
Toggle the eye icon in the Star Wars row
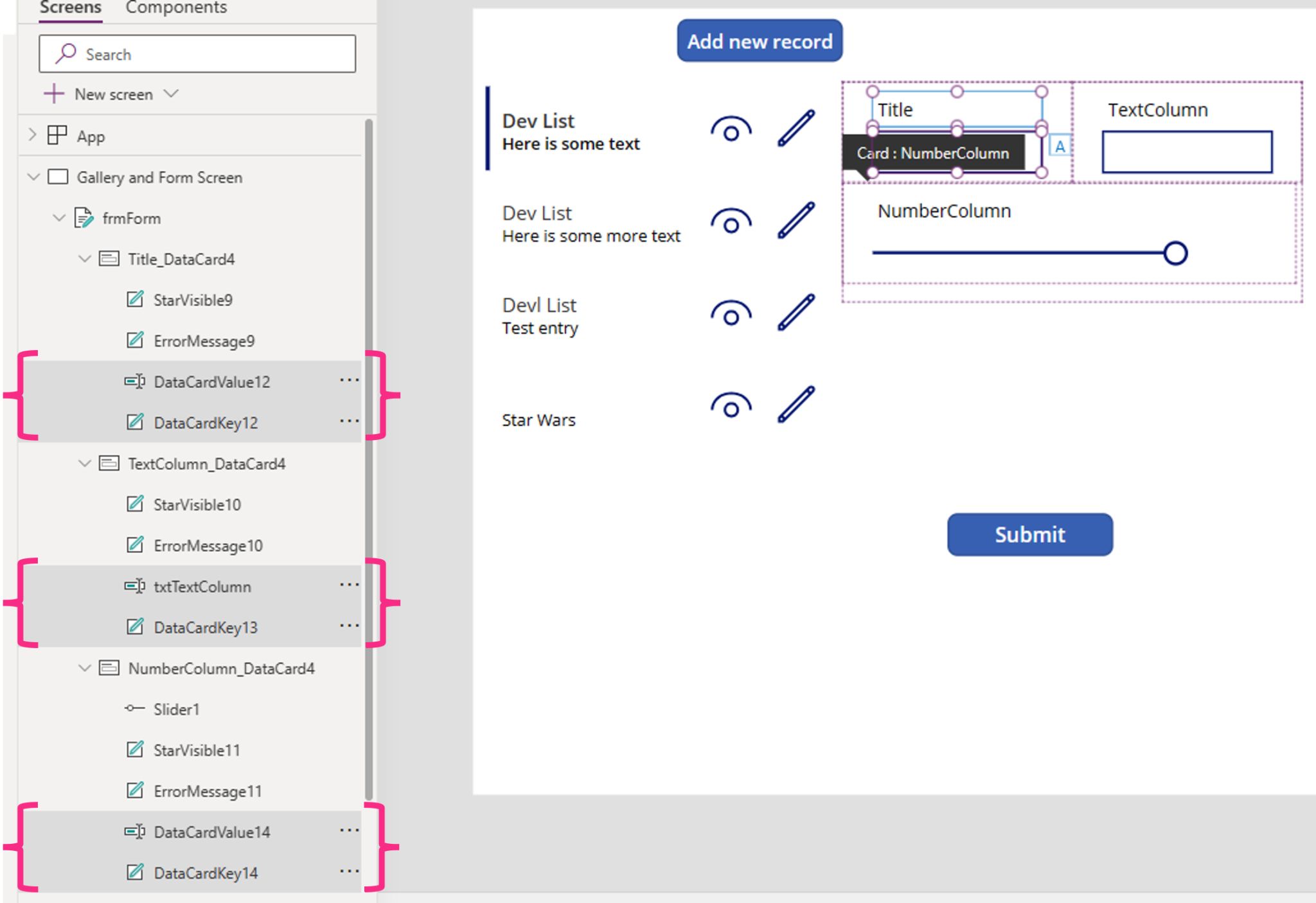pyautogui.click(x=731, y=405)
